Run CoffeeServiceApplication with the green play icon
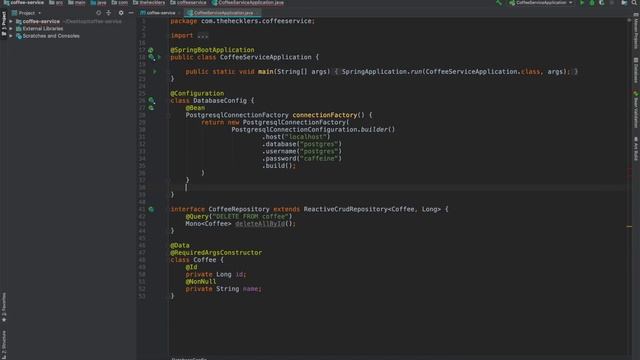 pos(582,3)
